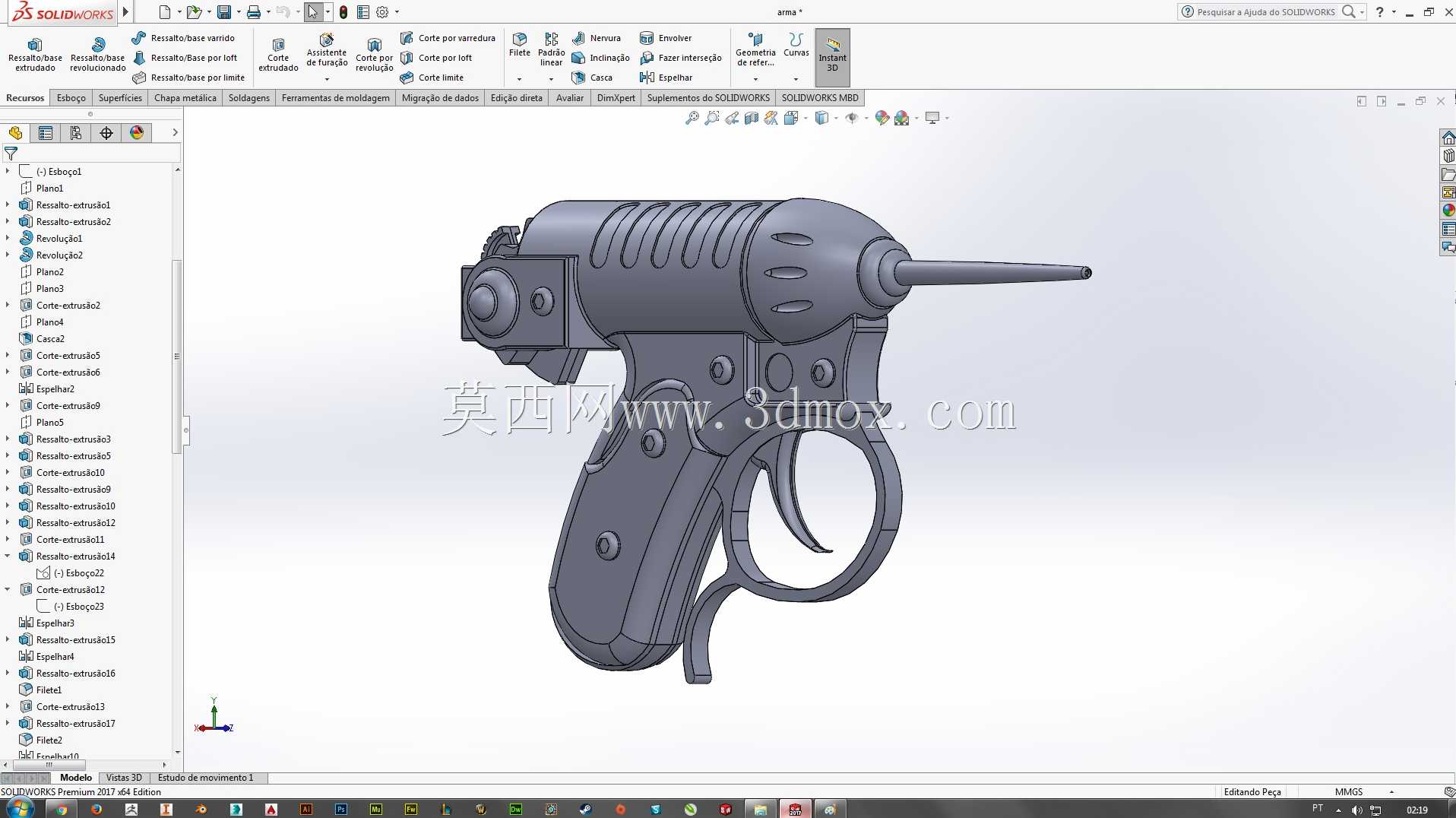Click the feature tree vertical scrollbar
1456x818 pixels.
[177, 357]
